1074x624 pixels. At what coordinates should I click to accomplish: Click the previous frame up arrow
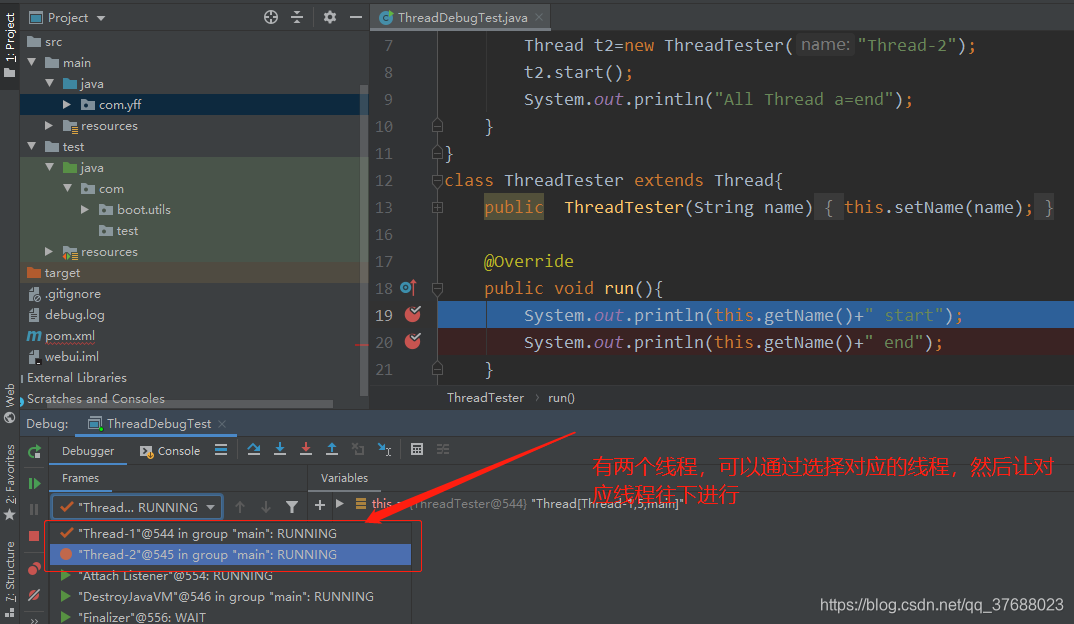[240, 507]
